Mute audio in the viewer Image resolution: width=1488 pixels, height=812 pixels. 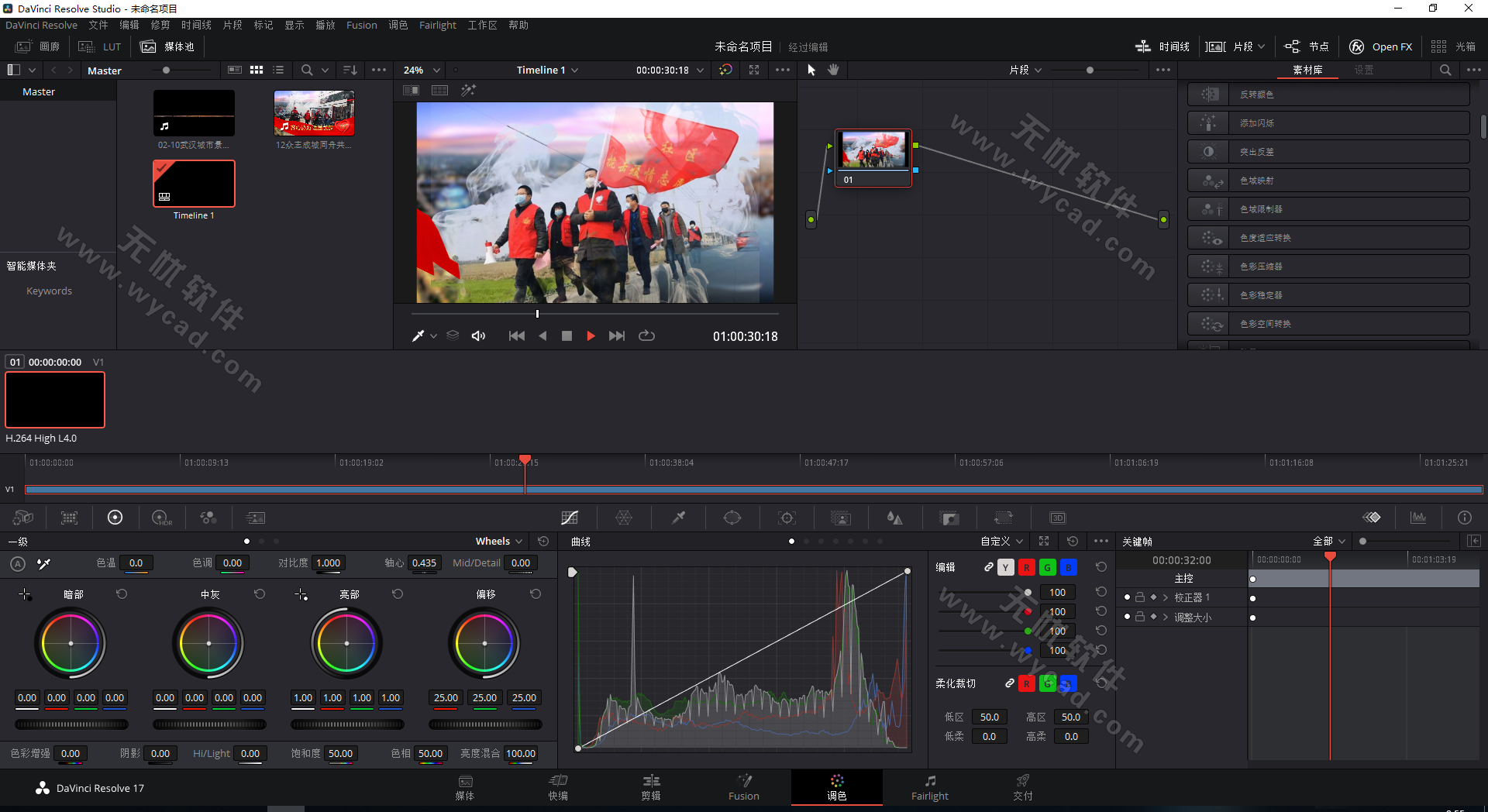pos(477,335)
